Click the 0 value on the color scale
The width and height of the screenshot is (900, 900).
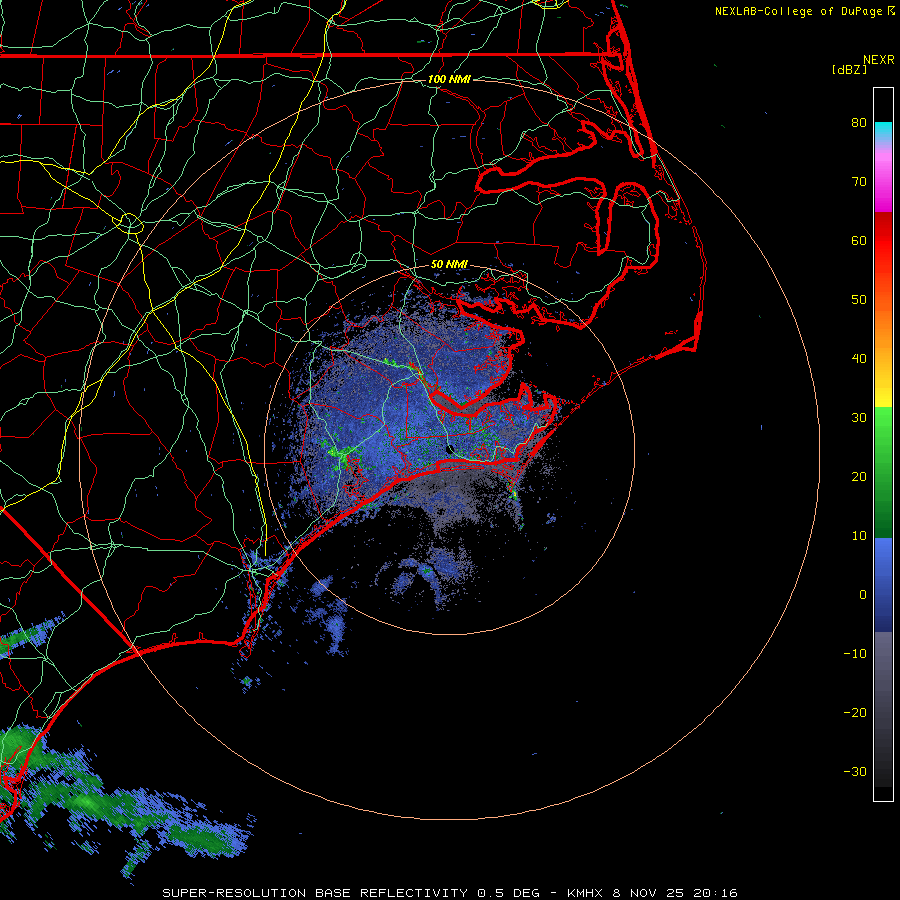(863, 595)
